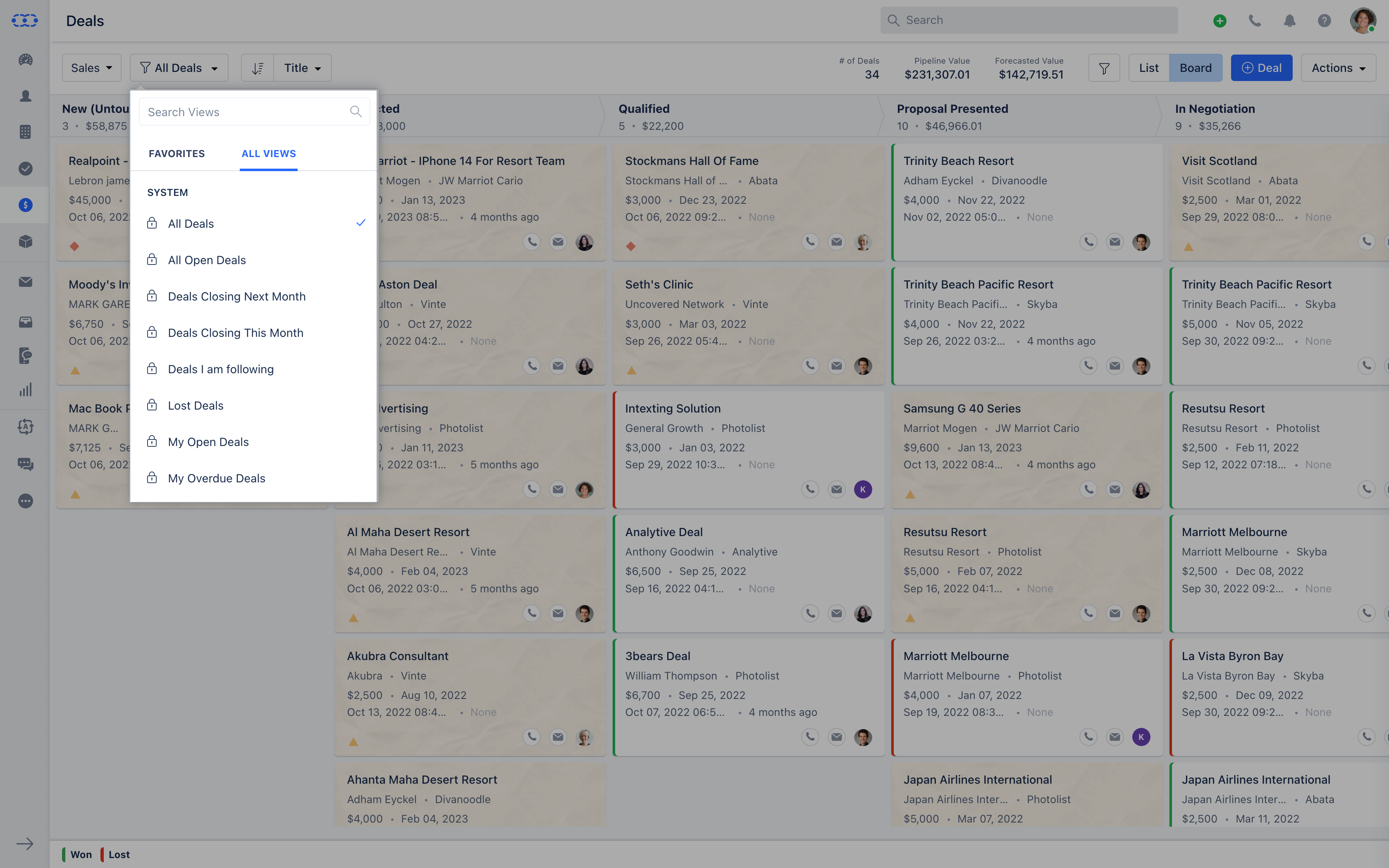Open the inbox tray icon in sidebar
The height and width of the screenshot is (868, 1389).
coord(25,322)
